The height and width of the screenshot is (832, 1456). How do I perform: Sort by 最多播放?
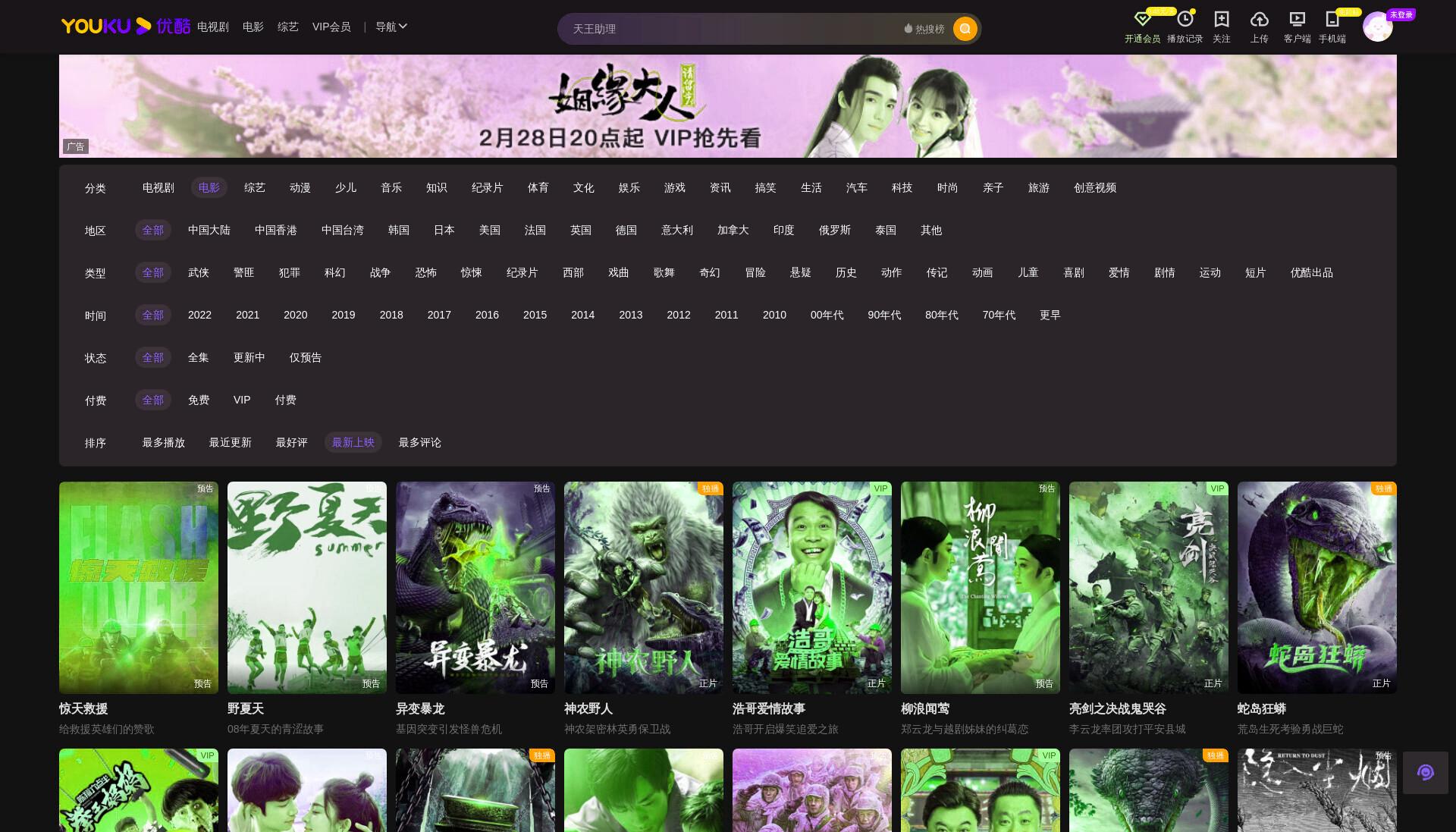(x=164, y=442)
